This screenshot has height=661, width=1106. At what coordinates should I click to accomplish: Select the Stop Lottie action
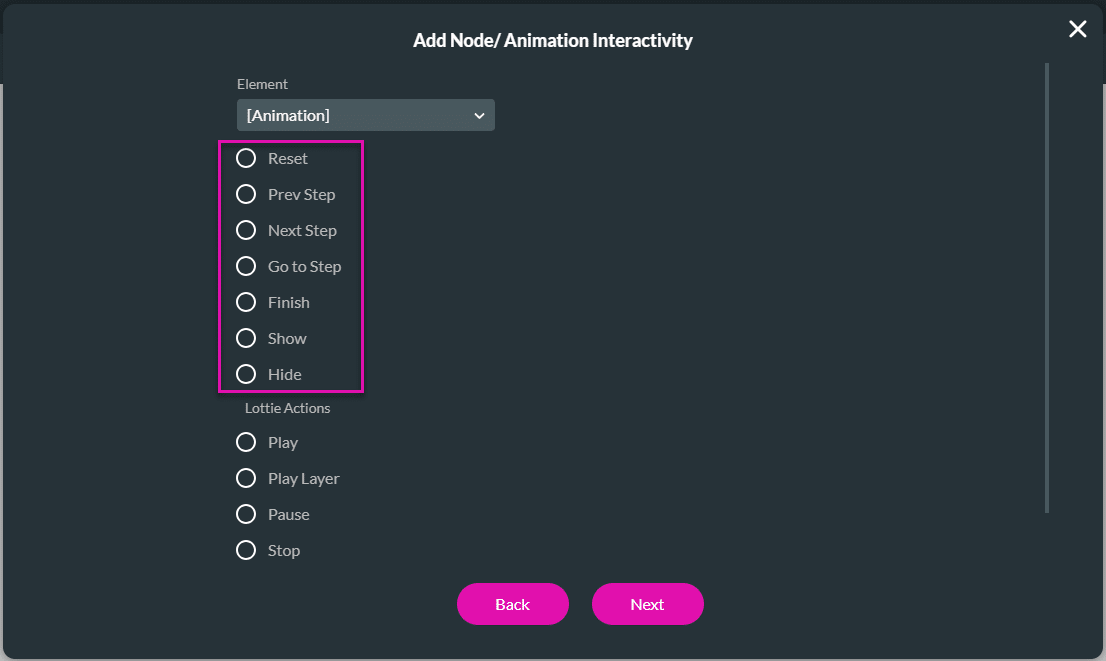246,550
